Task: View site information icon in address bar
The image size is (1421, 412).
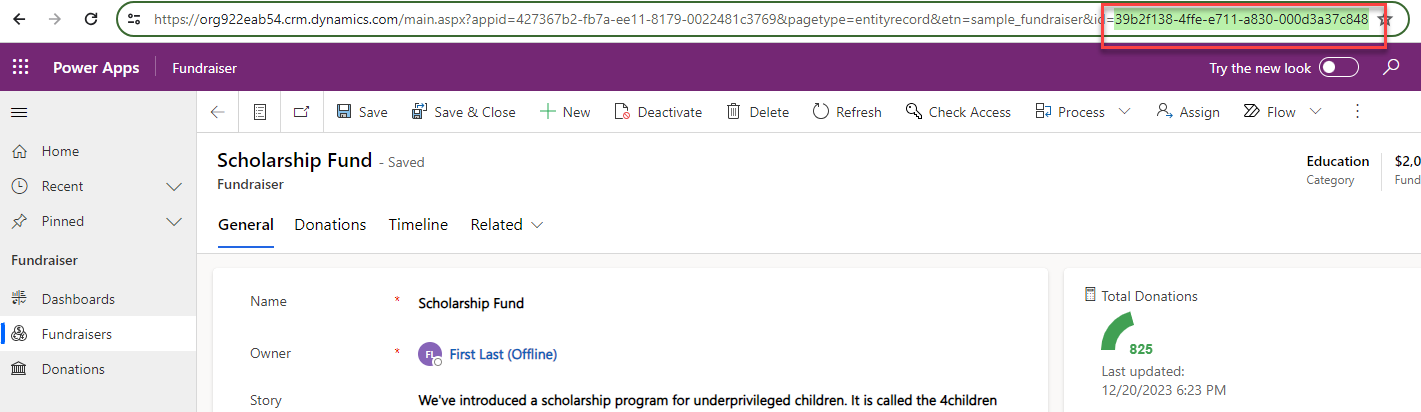Action: coord(134,19)
